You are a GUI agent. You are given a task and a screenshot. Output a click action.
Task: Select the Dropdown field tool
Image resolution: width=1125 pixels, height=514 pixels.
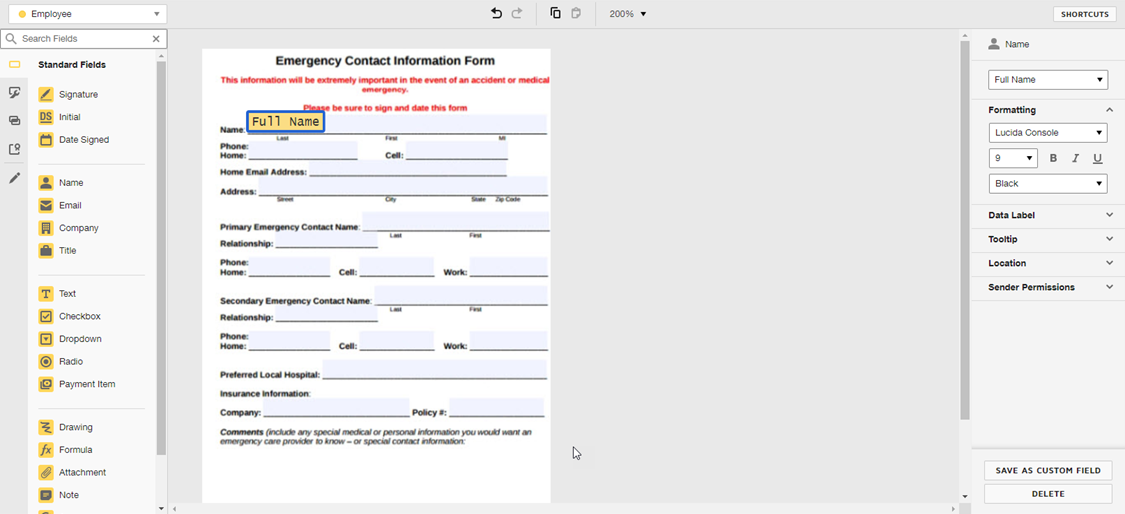pos(70,339)
